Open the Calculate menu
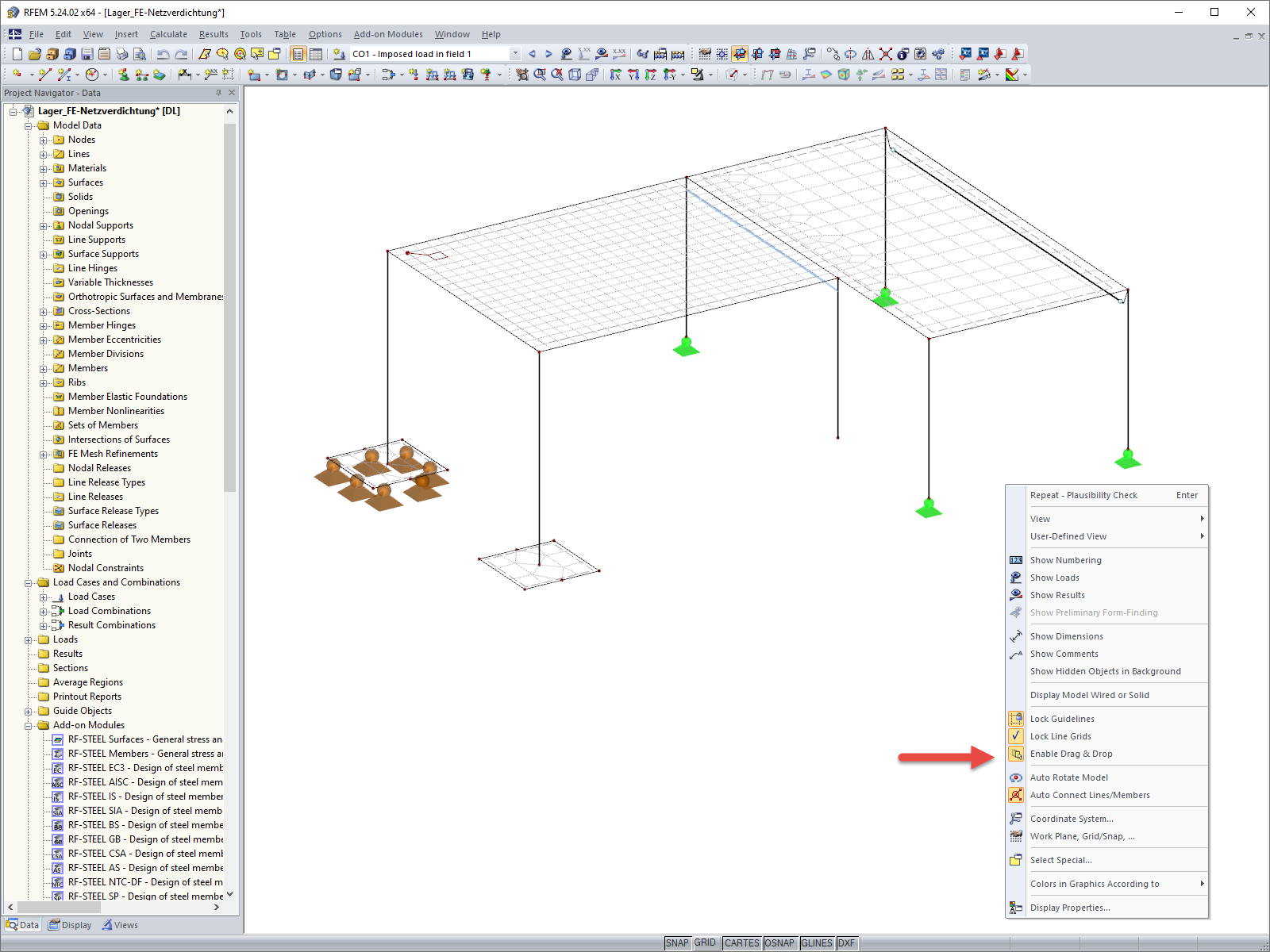 click(168, 34)
